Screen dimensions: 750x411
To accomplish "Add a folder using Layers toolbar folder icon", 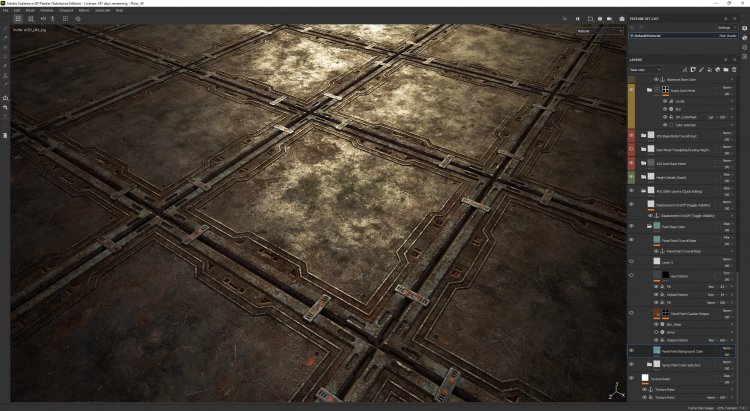I will coord(726,70).
